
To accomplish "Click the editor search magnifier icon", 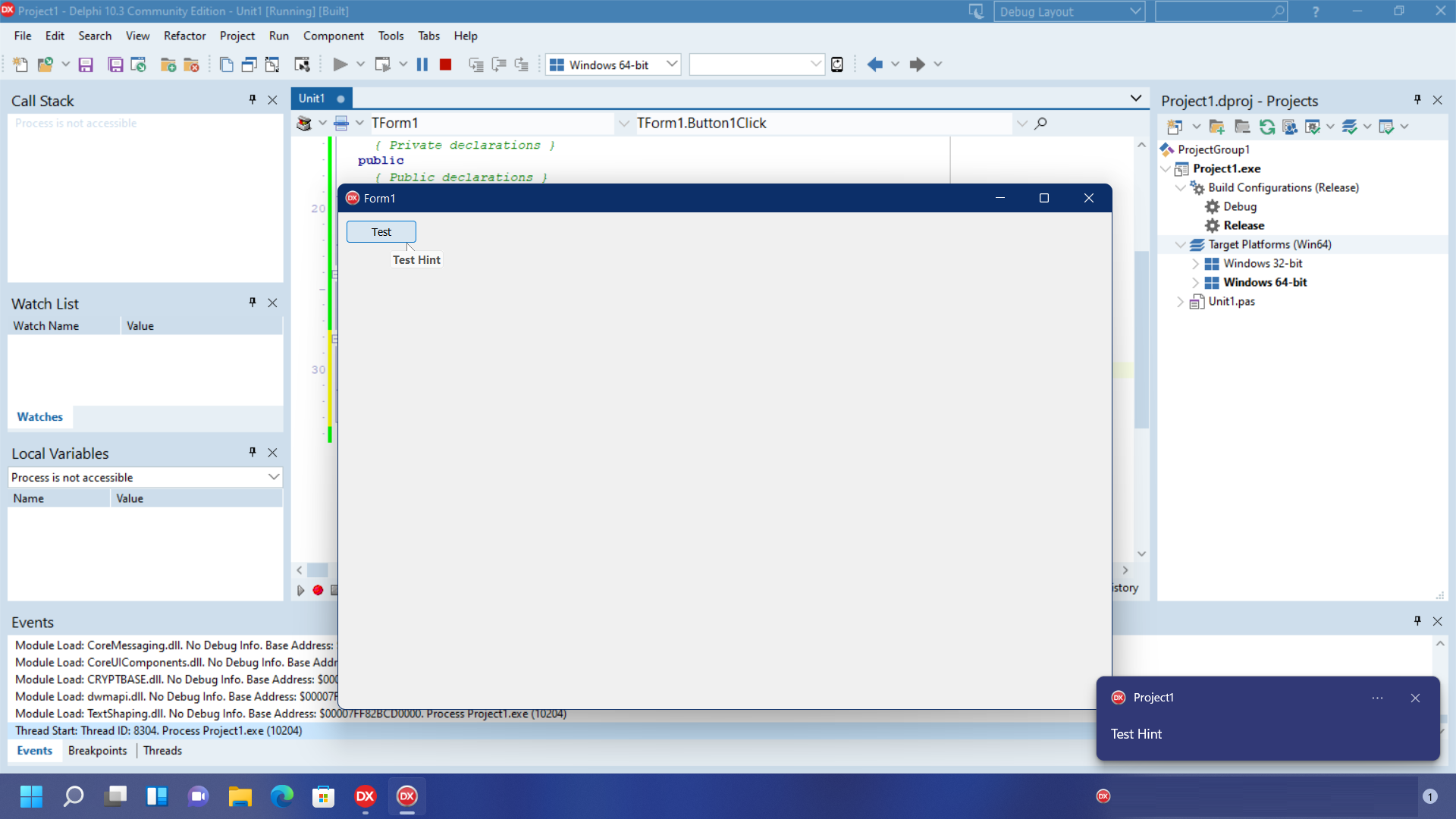I will 1040,123.
